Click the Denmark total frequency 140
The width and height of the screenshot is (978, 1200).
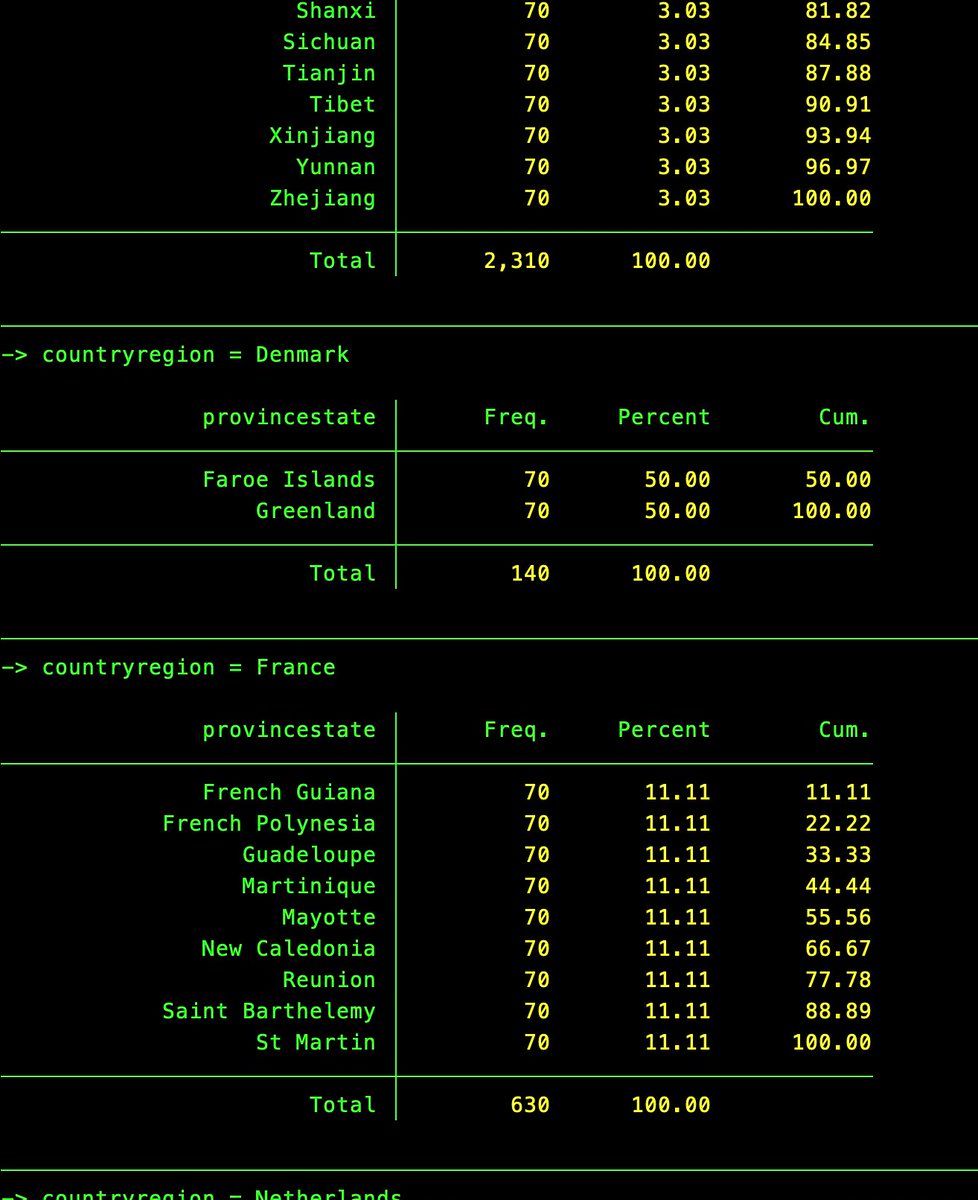tap(530, 574)
